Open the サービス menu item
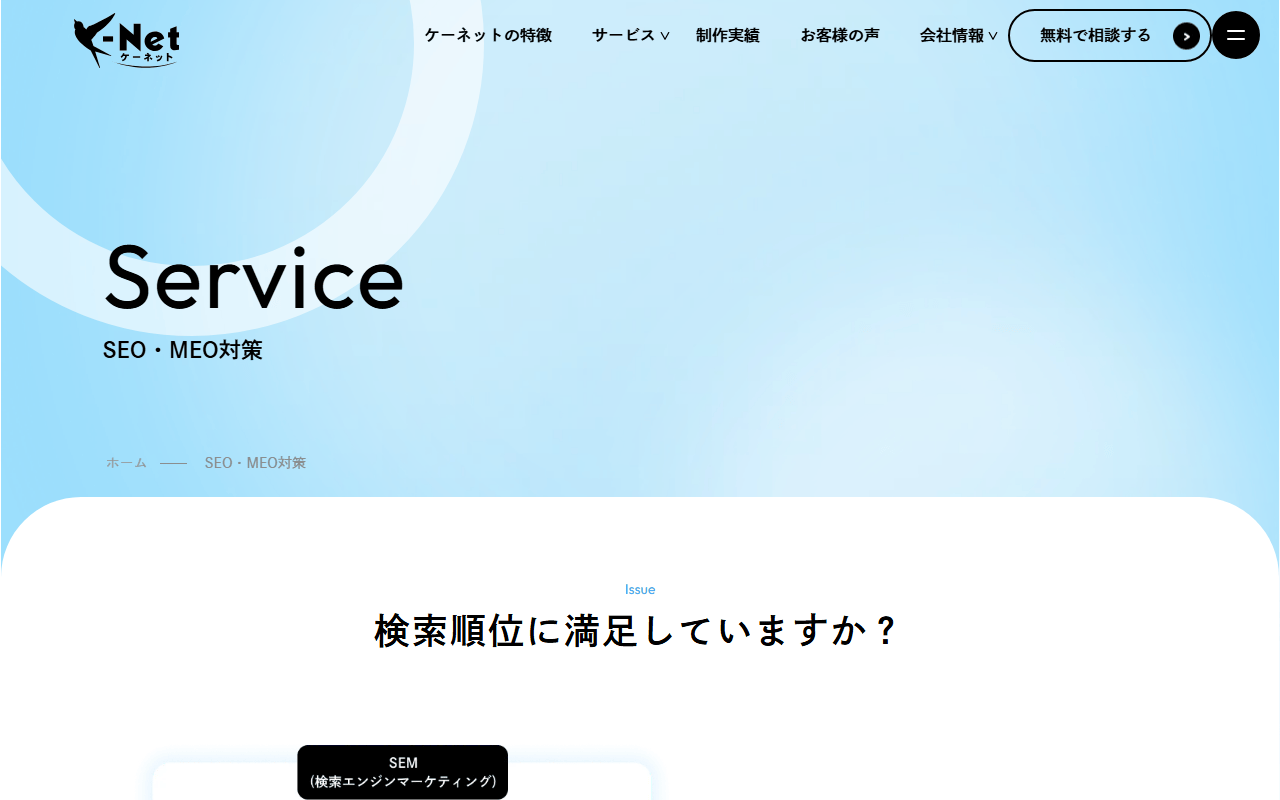This screenshot has width=1280, height=800. 623,35
